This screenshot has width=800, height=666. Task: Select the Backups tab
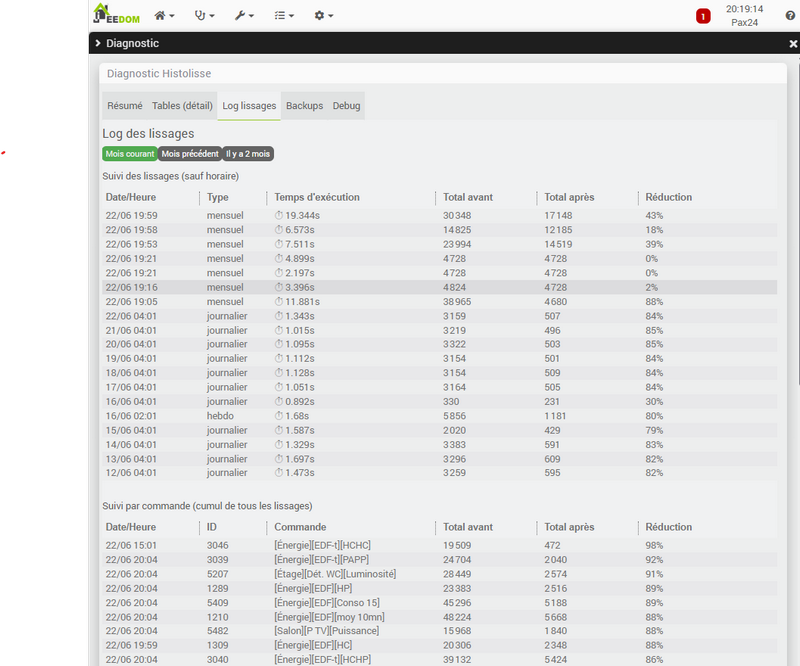point(304,106)
